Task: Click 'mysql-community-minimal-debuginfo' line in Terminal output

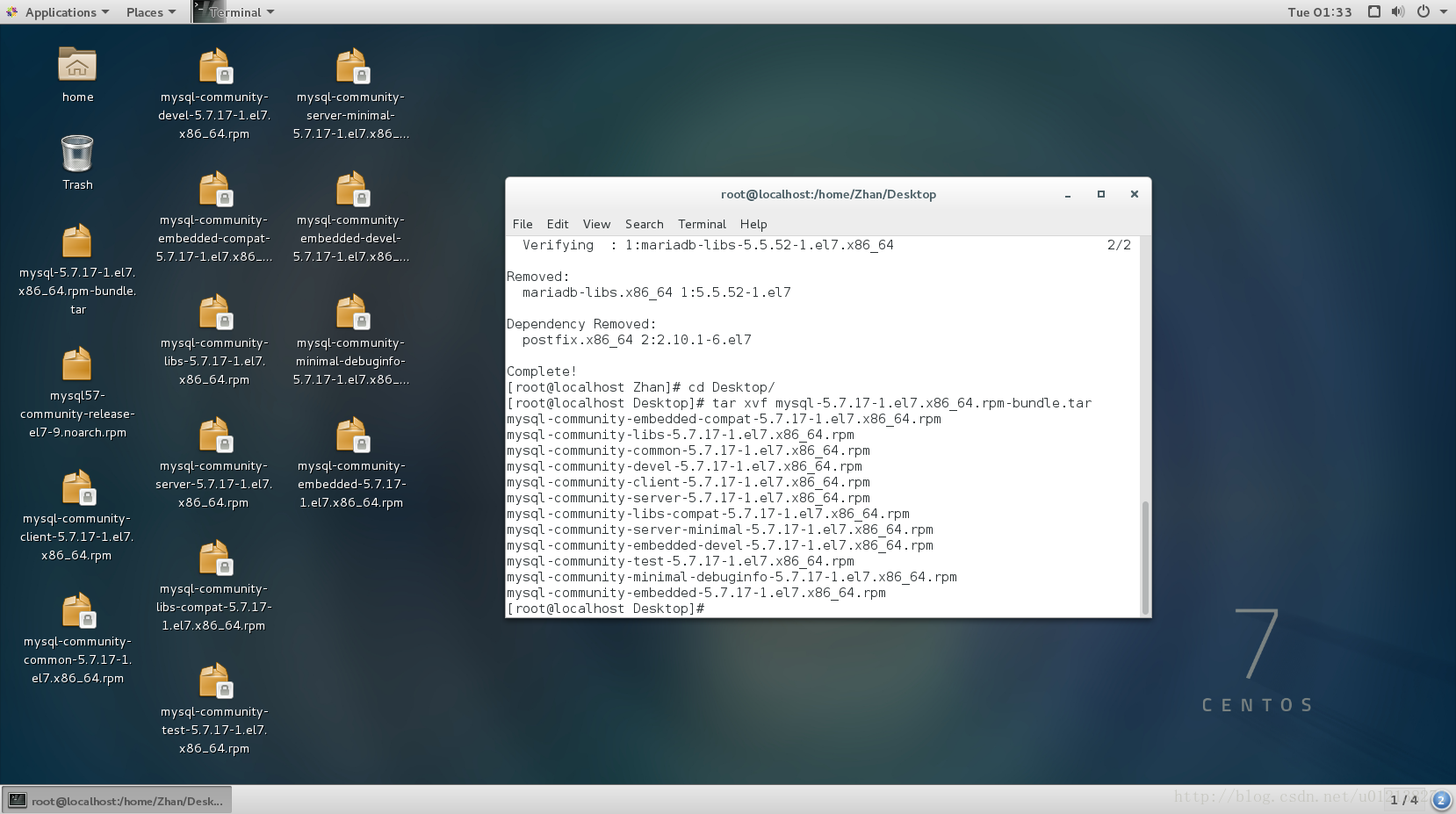Action: (732, 577)
